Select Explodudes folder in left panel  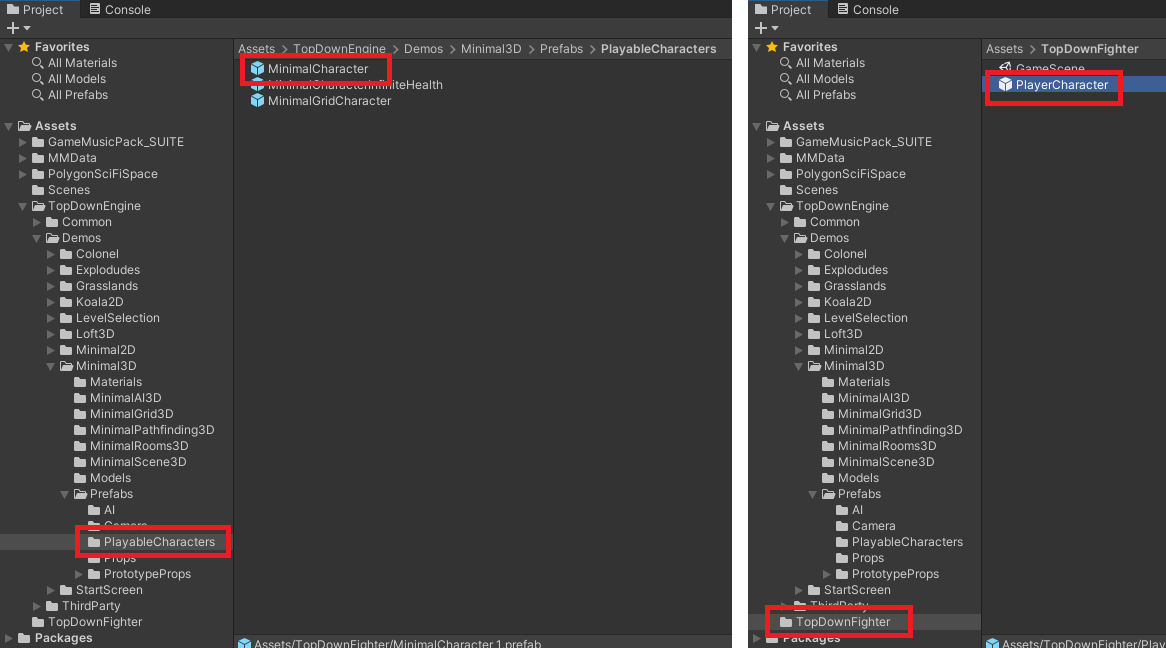pos(100,270)
